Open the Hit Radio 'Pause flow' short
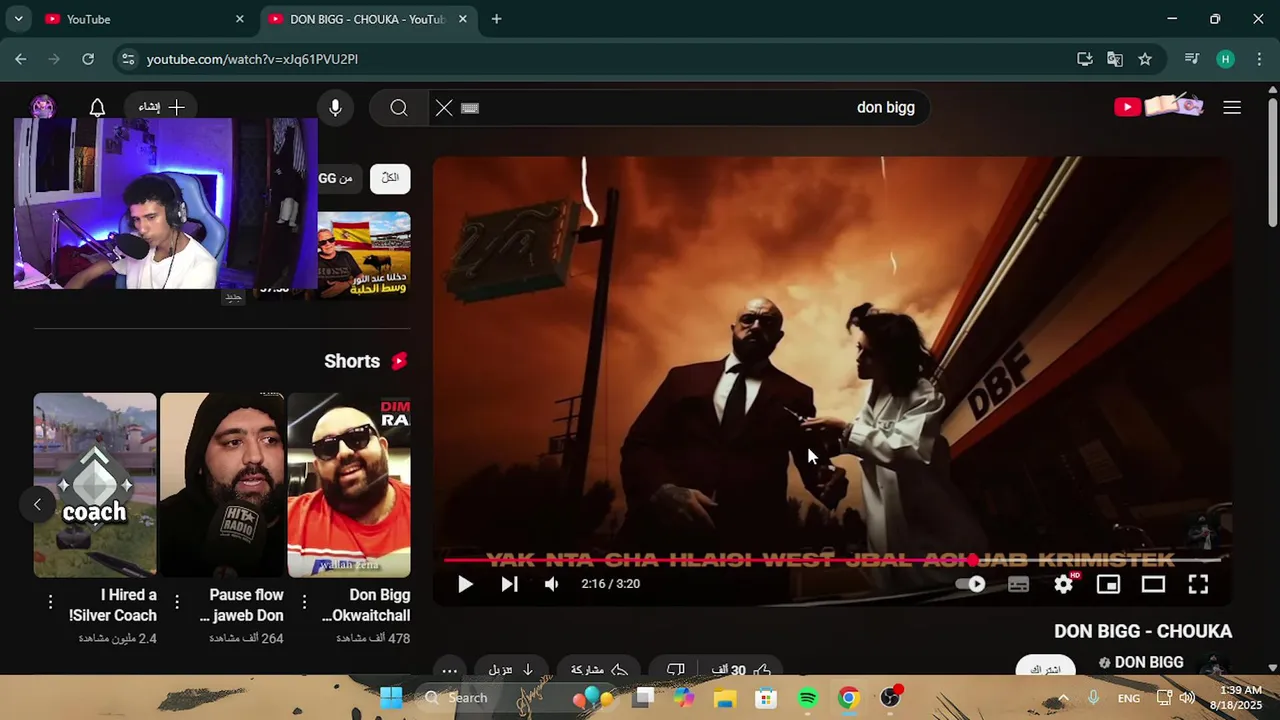Image resolution: width=1280 pixels, height=720 pixels. (x=222, y=485)
